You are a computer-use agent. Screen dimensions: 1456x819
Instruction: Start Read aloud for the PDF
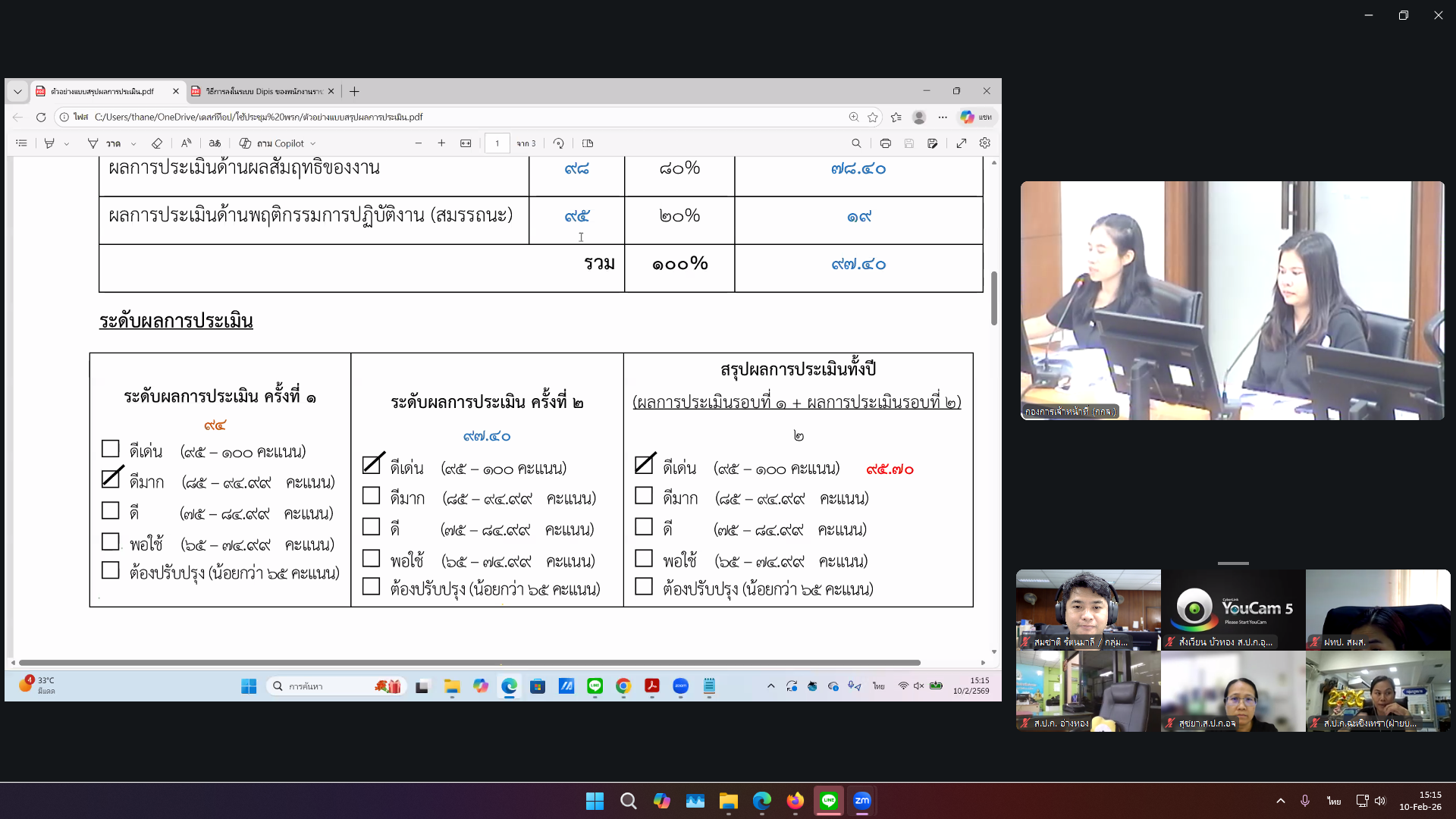point(187,143)
